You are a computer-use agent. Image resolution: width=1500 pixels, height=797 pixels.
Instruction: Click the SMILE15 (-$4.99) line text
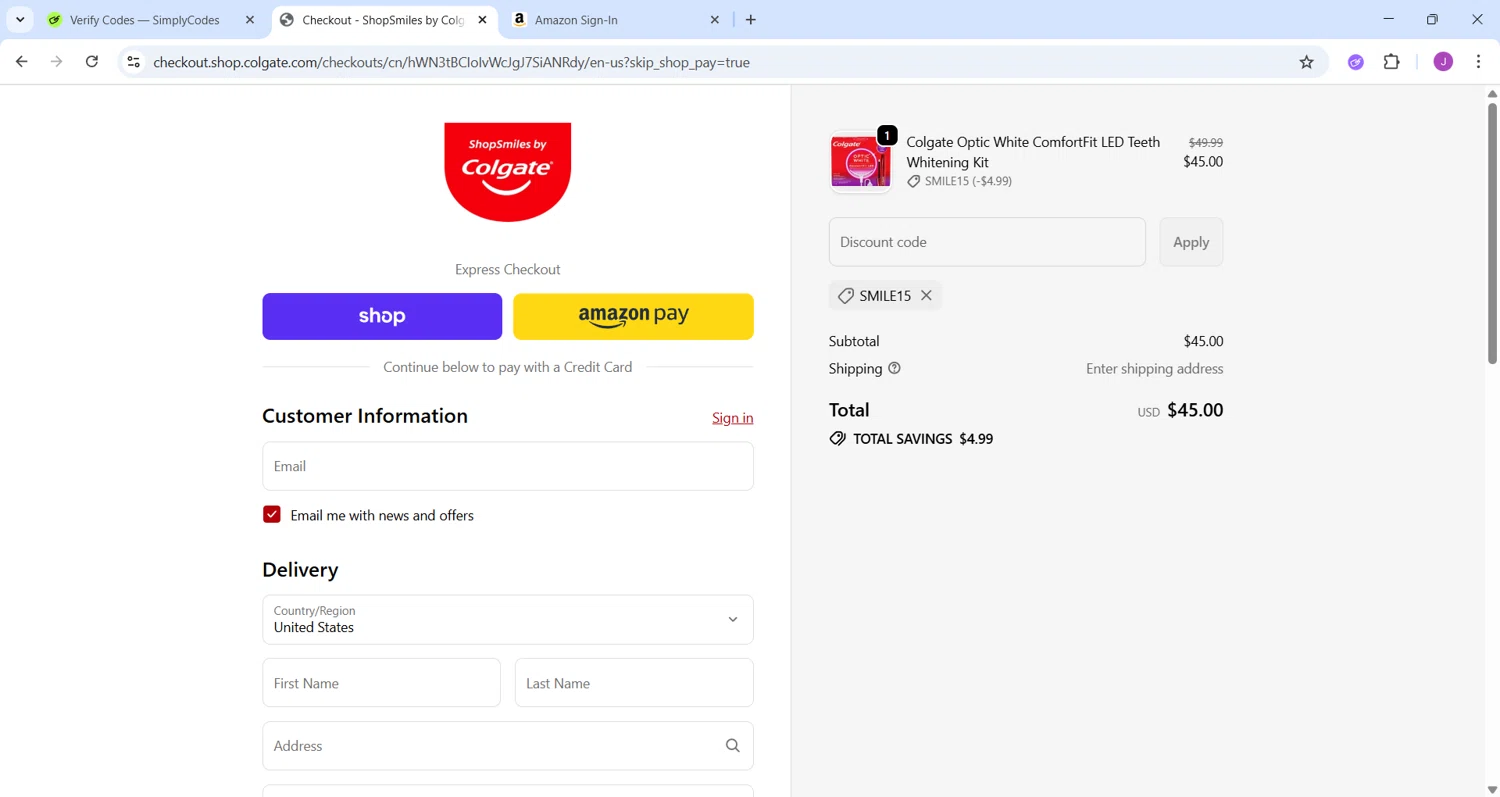click(x=968, y=181)
